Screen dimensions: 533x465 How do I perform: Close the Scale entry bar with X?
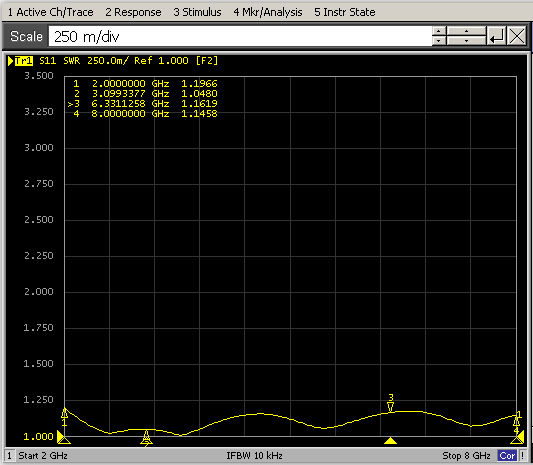tap(517, 36)
